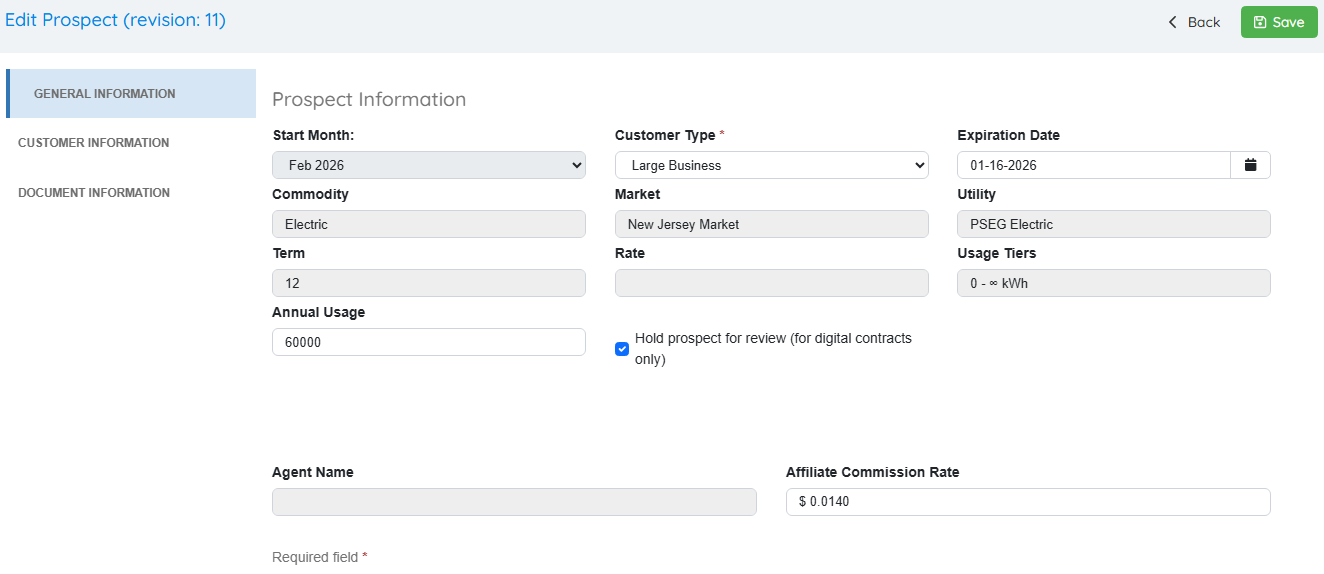Open the Customer Type dropdown
The width and height of the screenshot is (1324, 574).
tap(771, 165)
